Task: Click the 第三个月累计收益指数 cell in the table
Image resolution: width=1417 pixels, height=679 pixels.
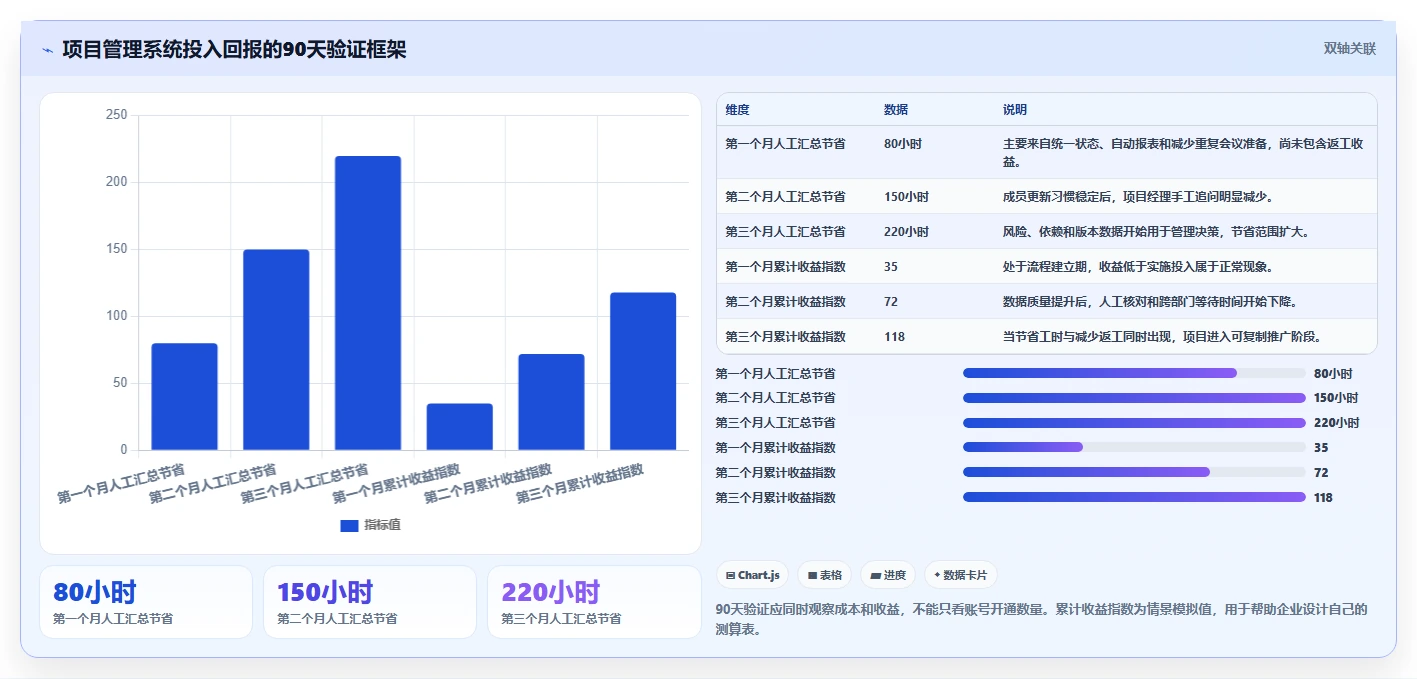Action: point(785,337)
